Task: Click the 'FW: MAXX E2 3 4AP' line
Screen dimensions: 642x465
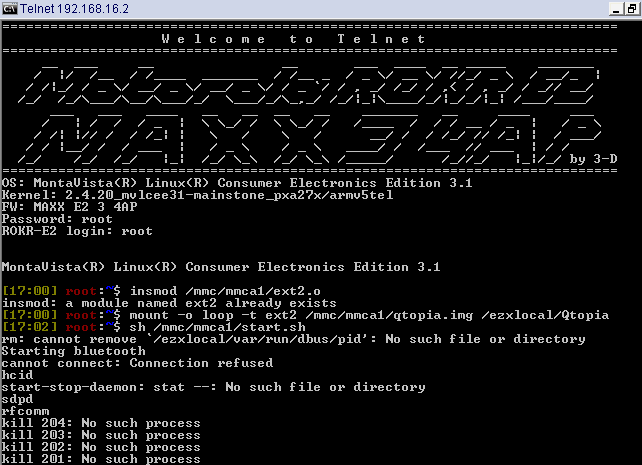Action: click(70, 207)
